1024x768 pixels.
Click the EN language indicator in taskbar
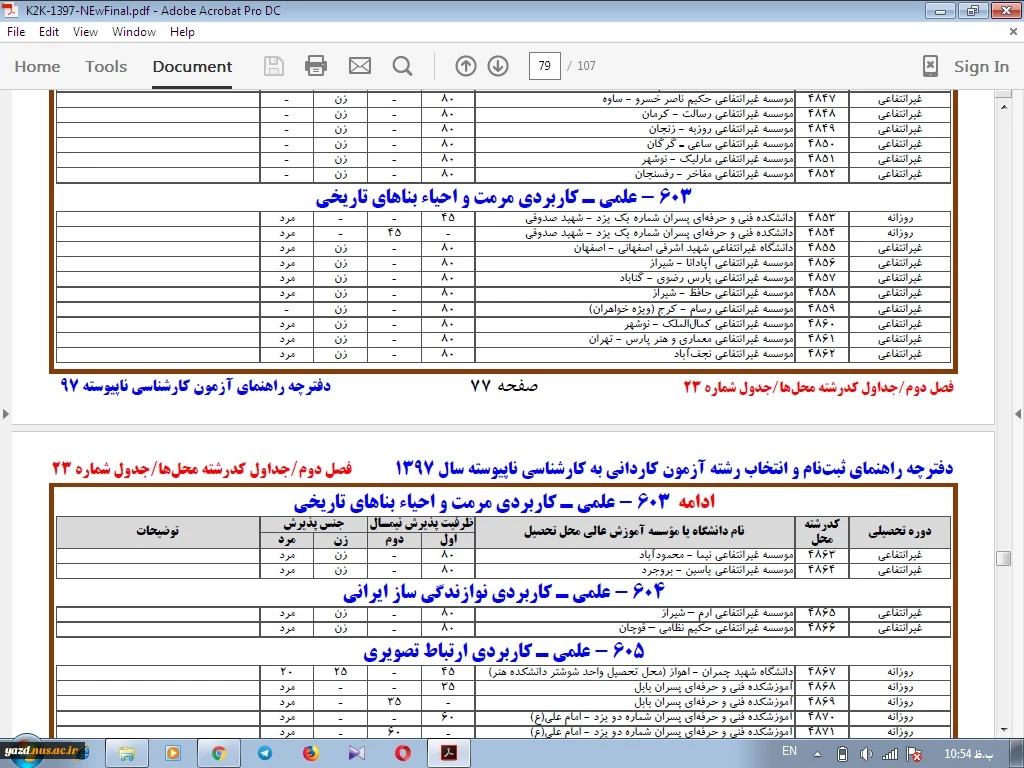coord(790,751)
